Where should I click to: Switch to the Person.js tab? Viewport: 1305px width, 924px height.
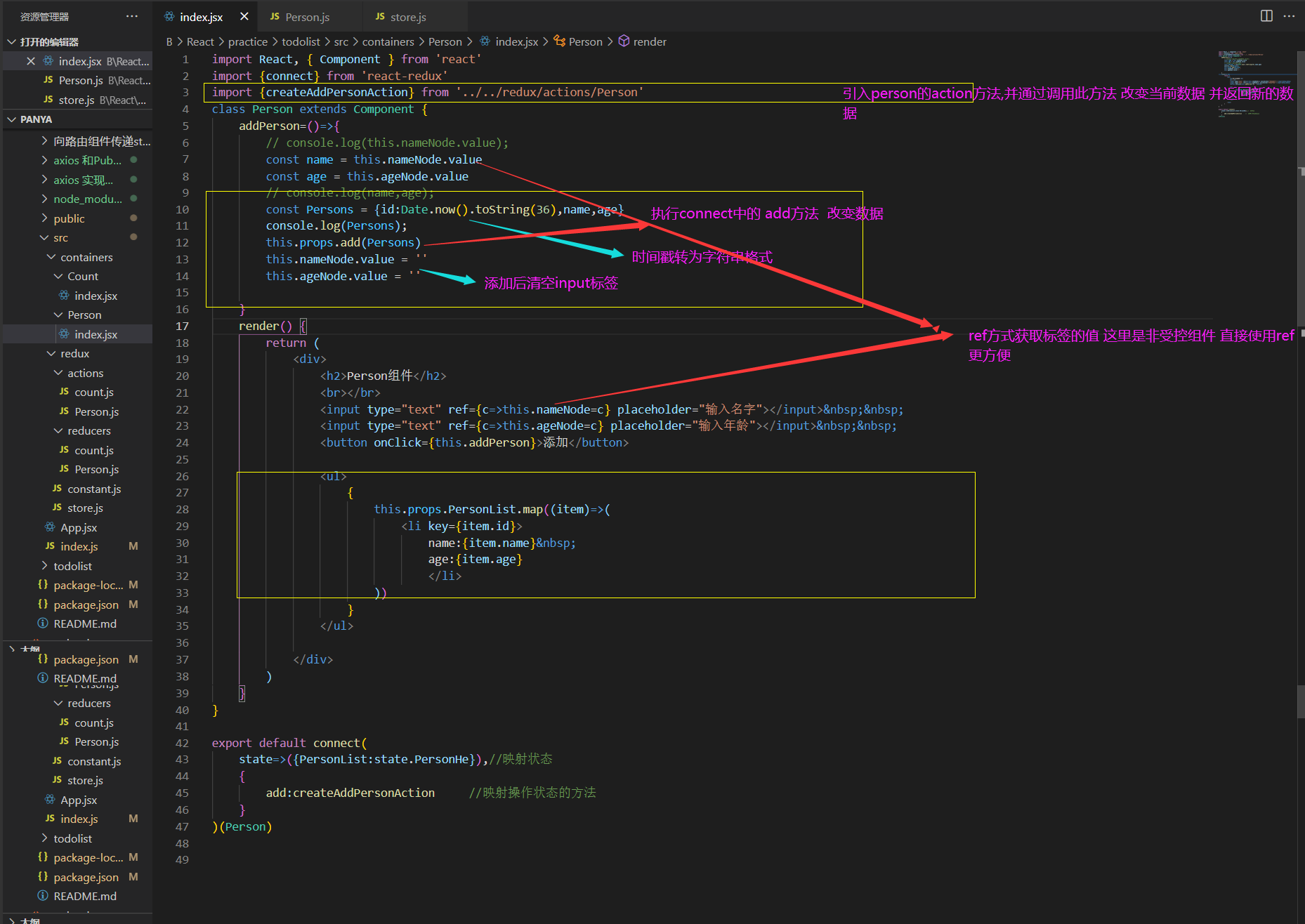click(x=308, y=17)
